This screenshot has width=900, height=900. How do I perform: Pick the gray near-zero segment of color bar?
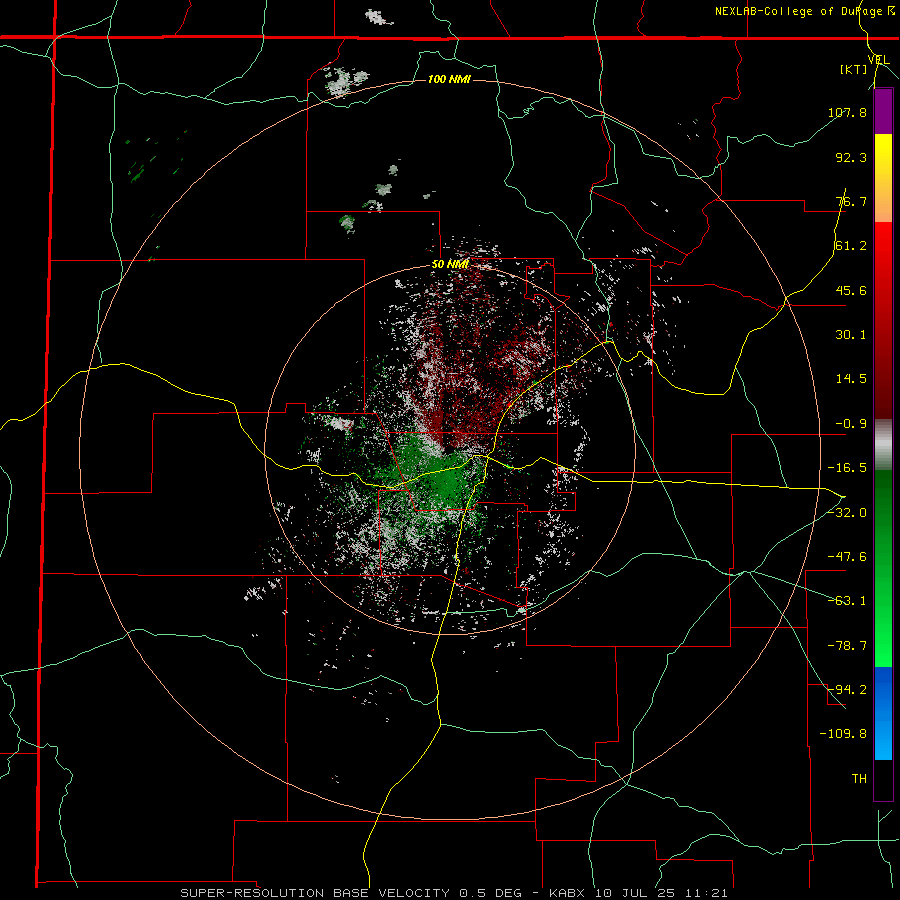pos(883,444)
